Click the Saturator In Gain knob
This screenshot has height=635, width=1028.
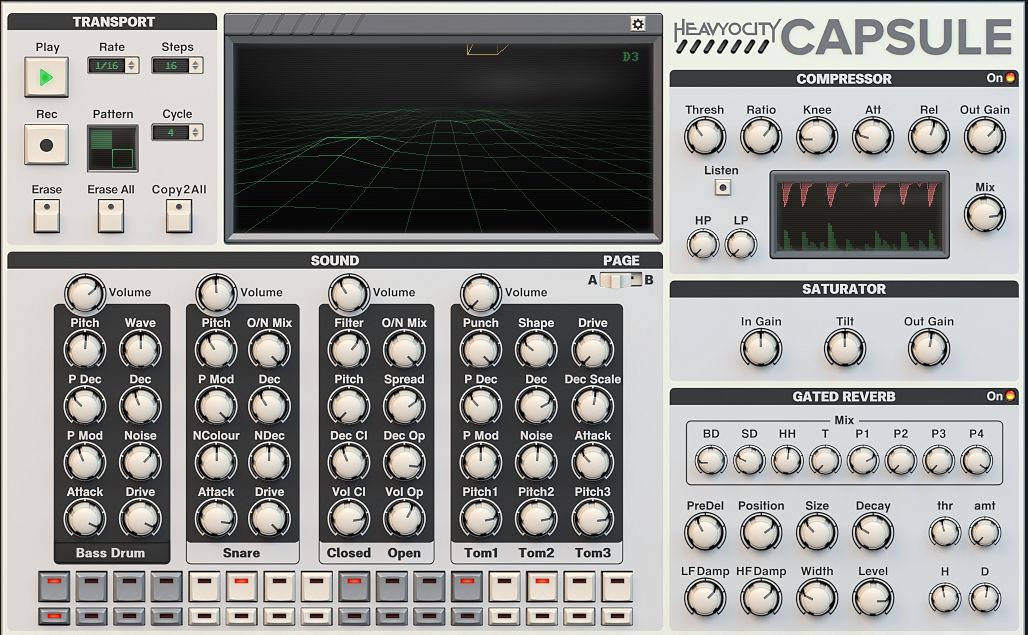coord(761,348)
